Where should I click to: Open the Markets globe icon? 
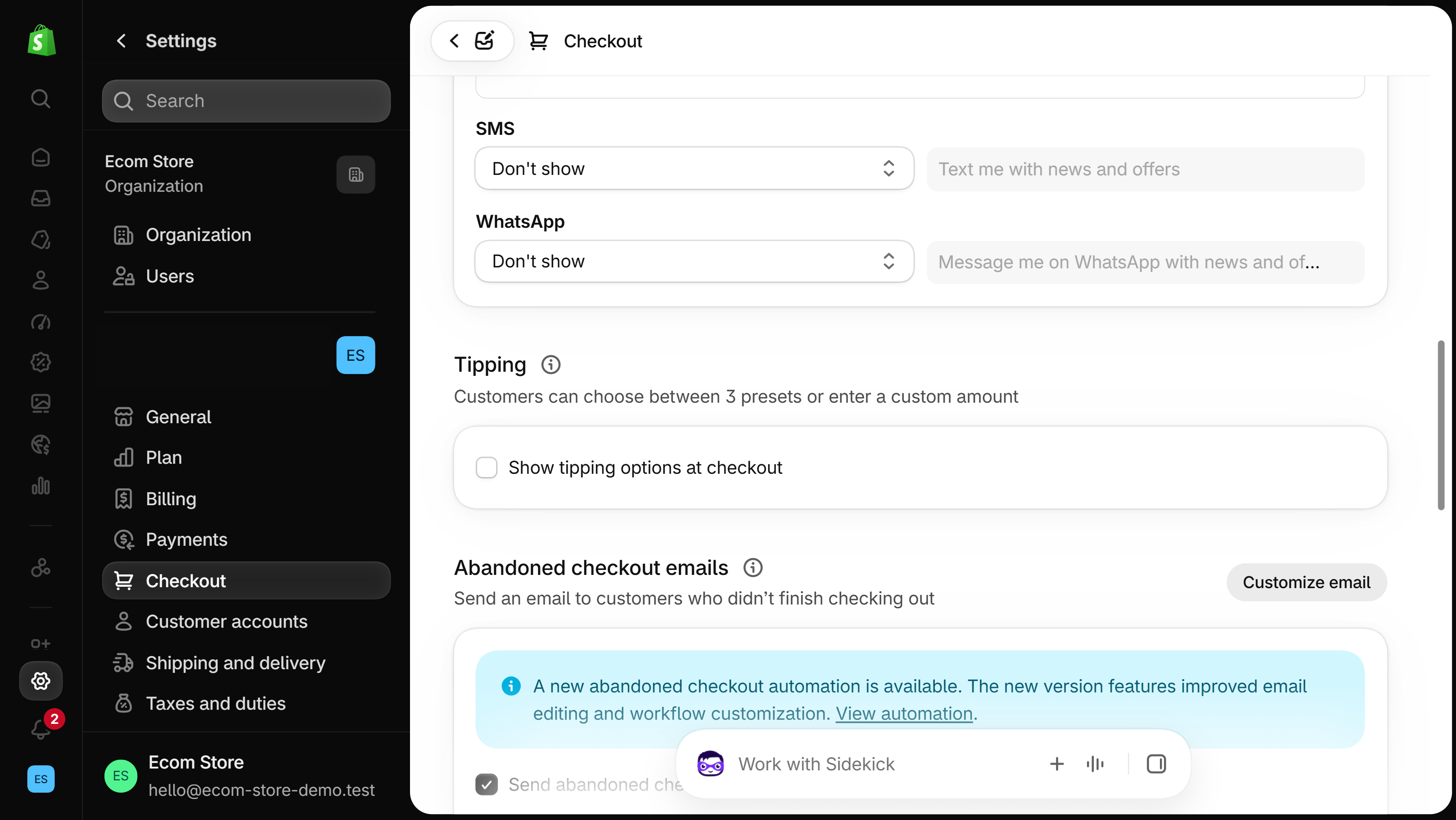pos(40,445)
